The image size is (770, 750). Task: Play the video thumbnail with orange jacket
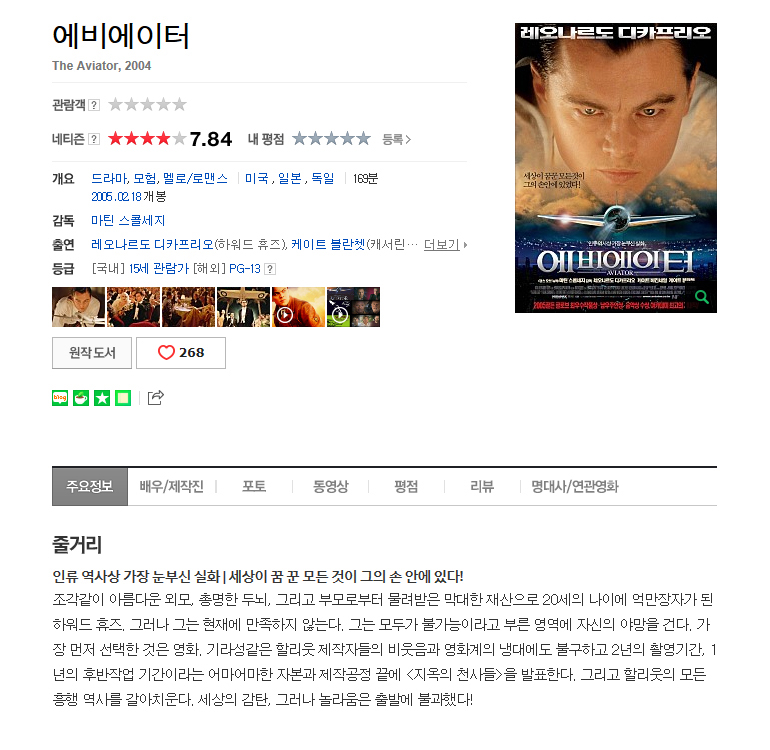[298, 307]
